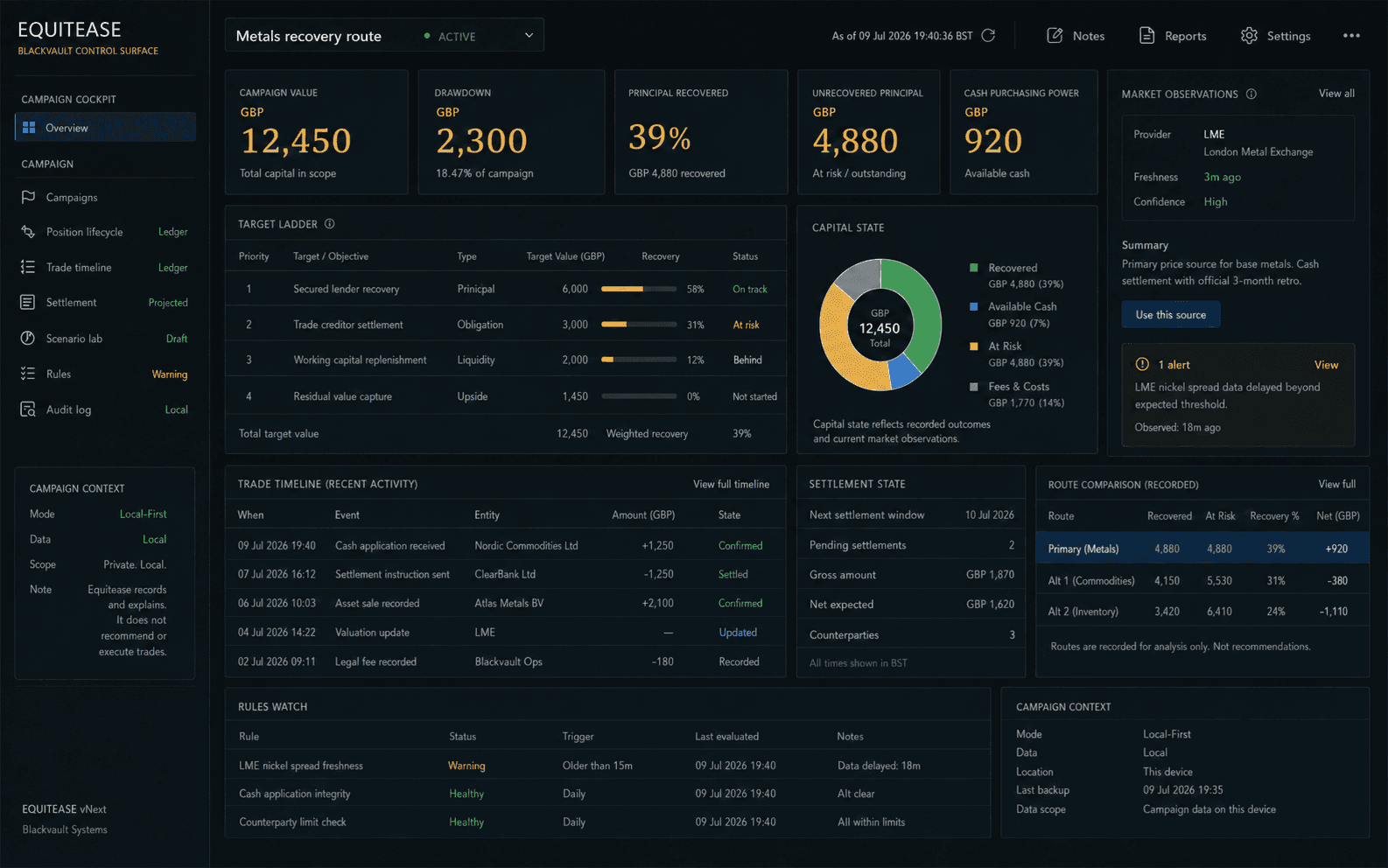Click the Position lifecycle icon
Screen dimensions: 1388x868
click(28, 232)
